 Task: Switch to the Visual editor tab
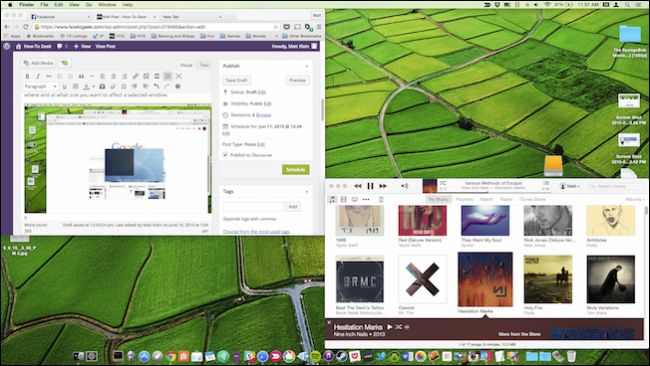click(x=186, y=65)
